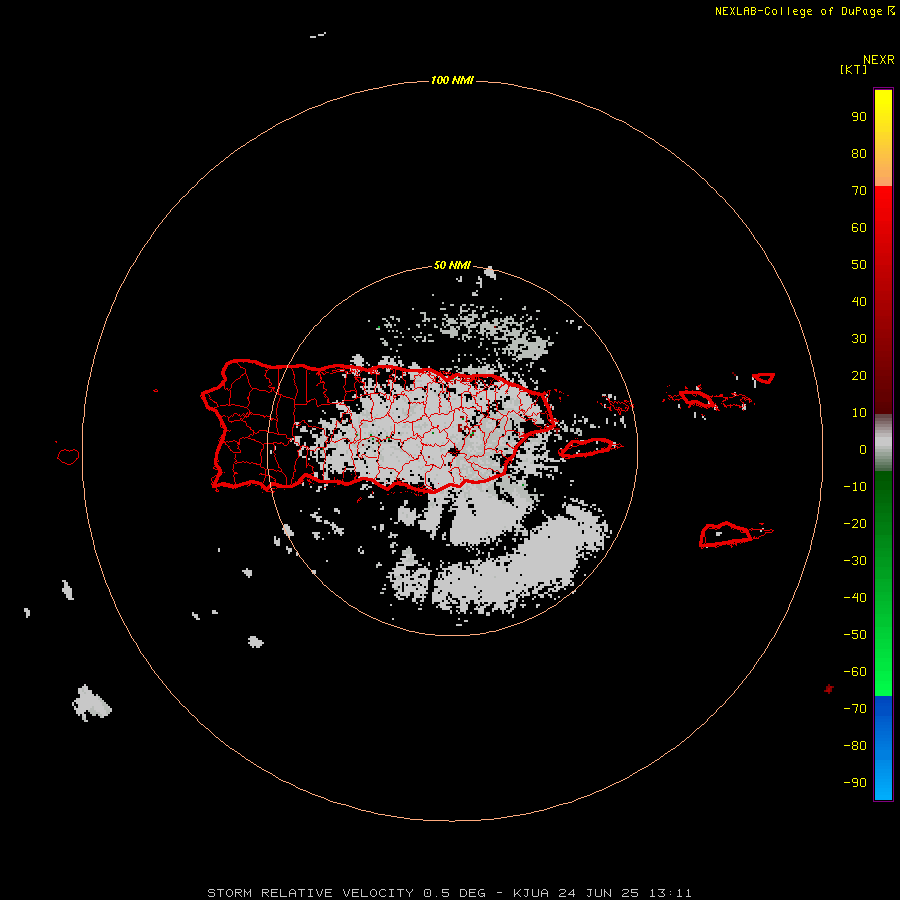Click the 0 value on velocity scale
The image size is (900, 900).
tap(863, 450)
